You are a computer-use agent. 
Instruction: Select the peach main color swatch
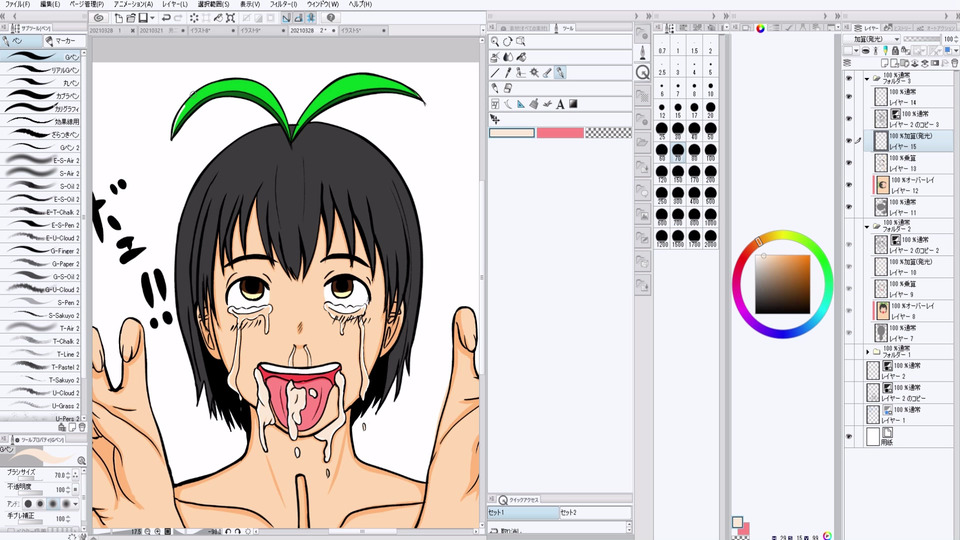[x=512, y=133]
